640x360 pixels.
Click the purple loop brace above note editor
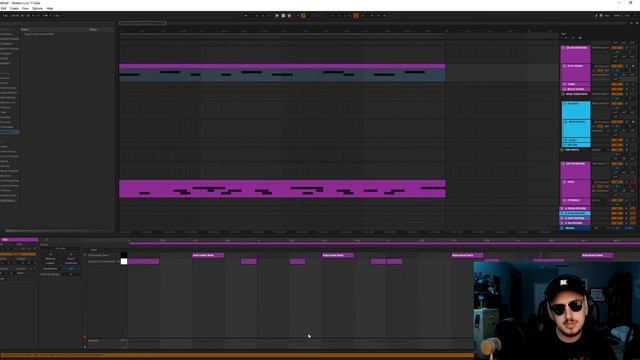384,244
